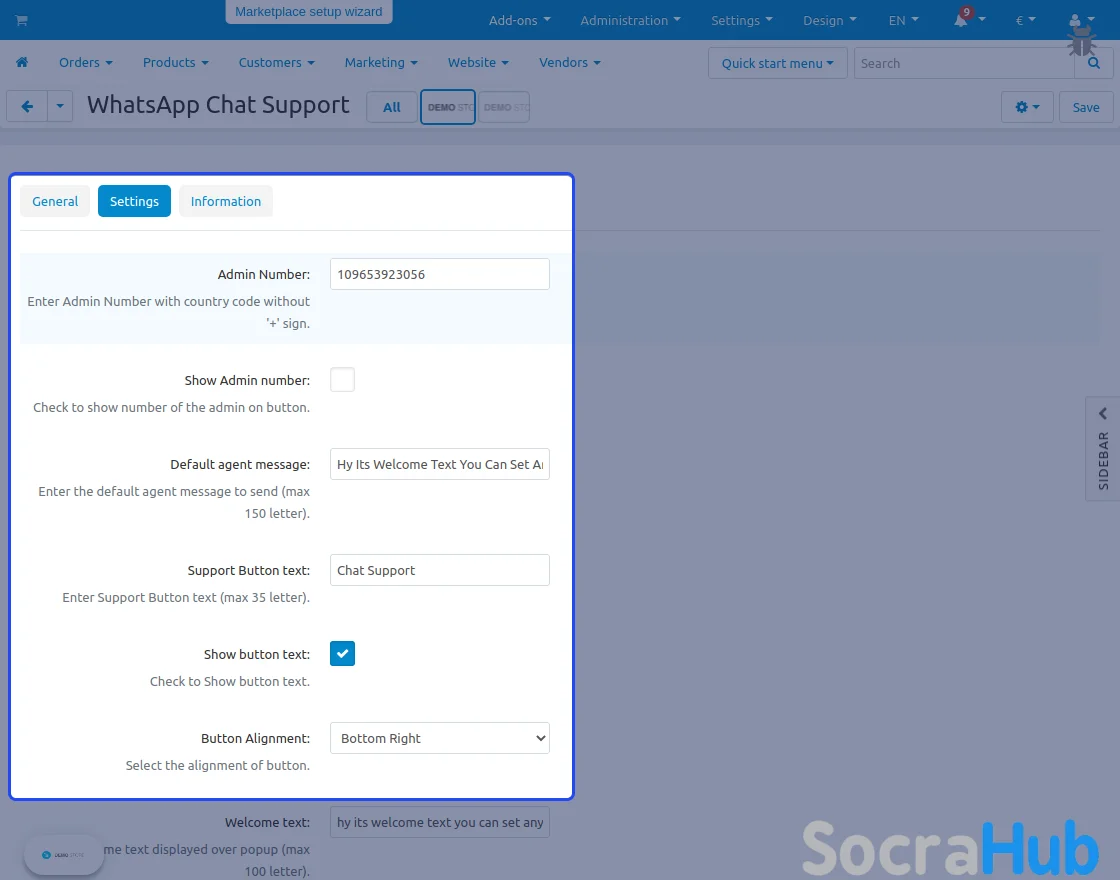Screen dimensions: 1120x880
Task: Change language EN dropdown
Action: click(904, 20)
